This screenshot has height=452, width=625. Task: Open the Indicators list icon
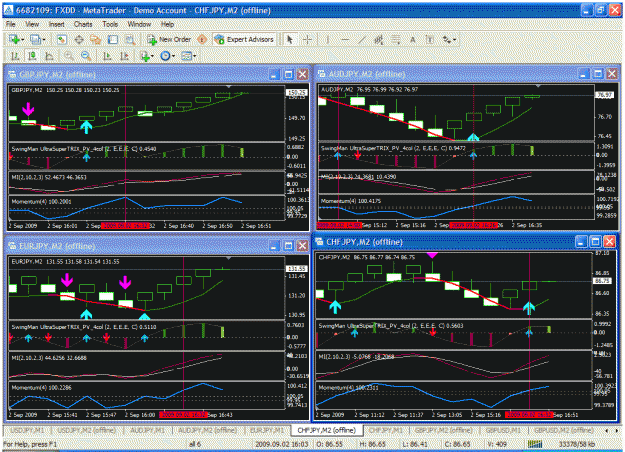(x=145, y=56)
